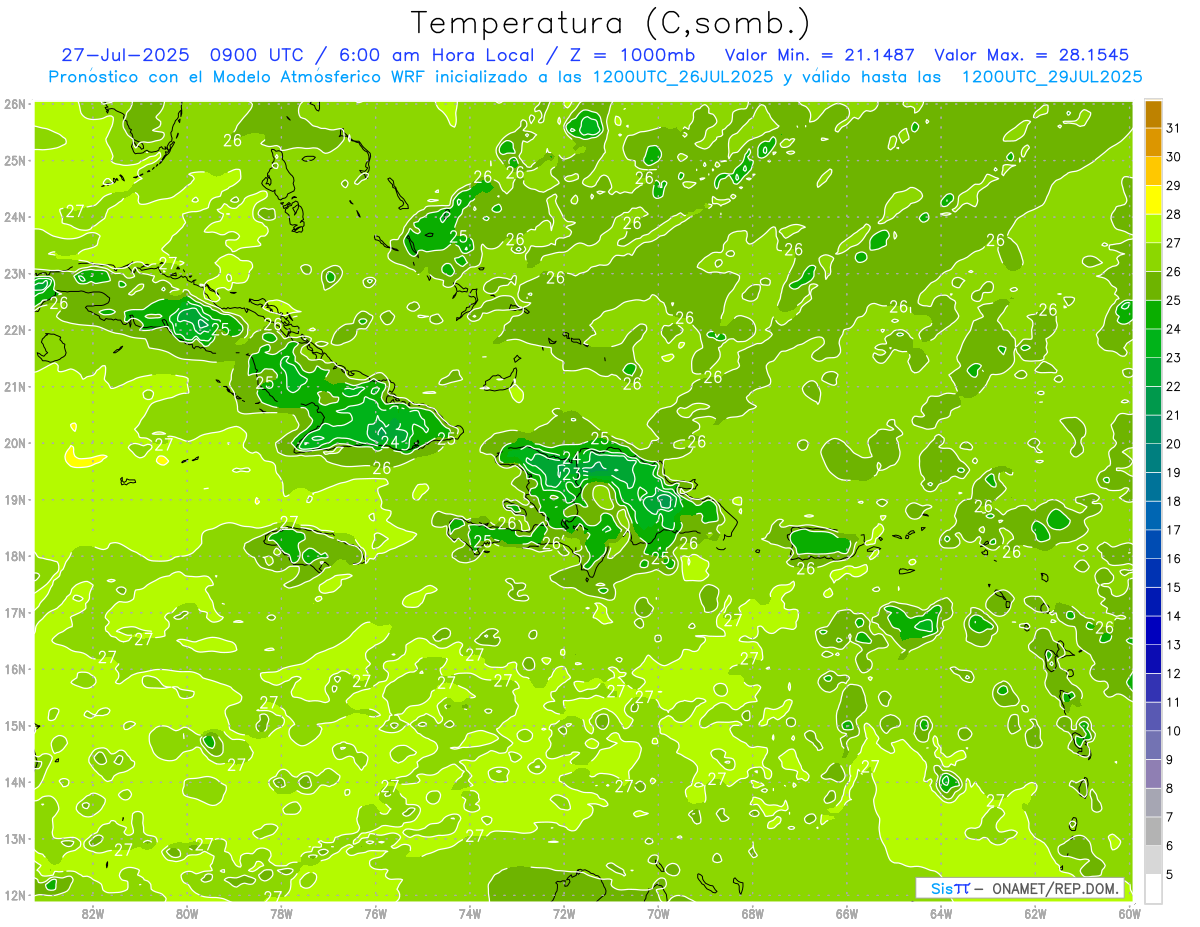Click the valid-until time '1200UTC_29JUL2025'

[1052, 77]
